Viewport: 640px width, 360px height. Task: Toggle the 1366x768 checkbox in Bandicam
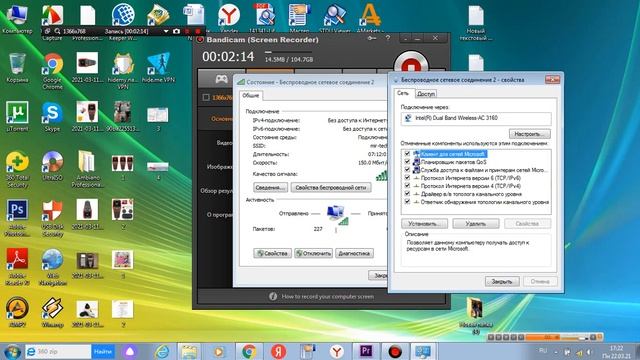pyautogui.click(x=206, y=97)
